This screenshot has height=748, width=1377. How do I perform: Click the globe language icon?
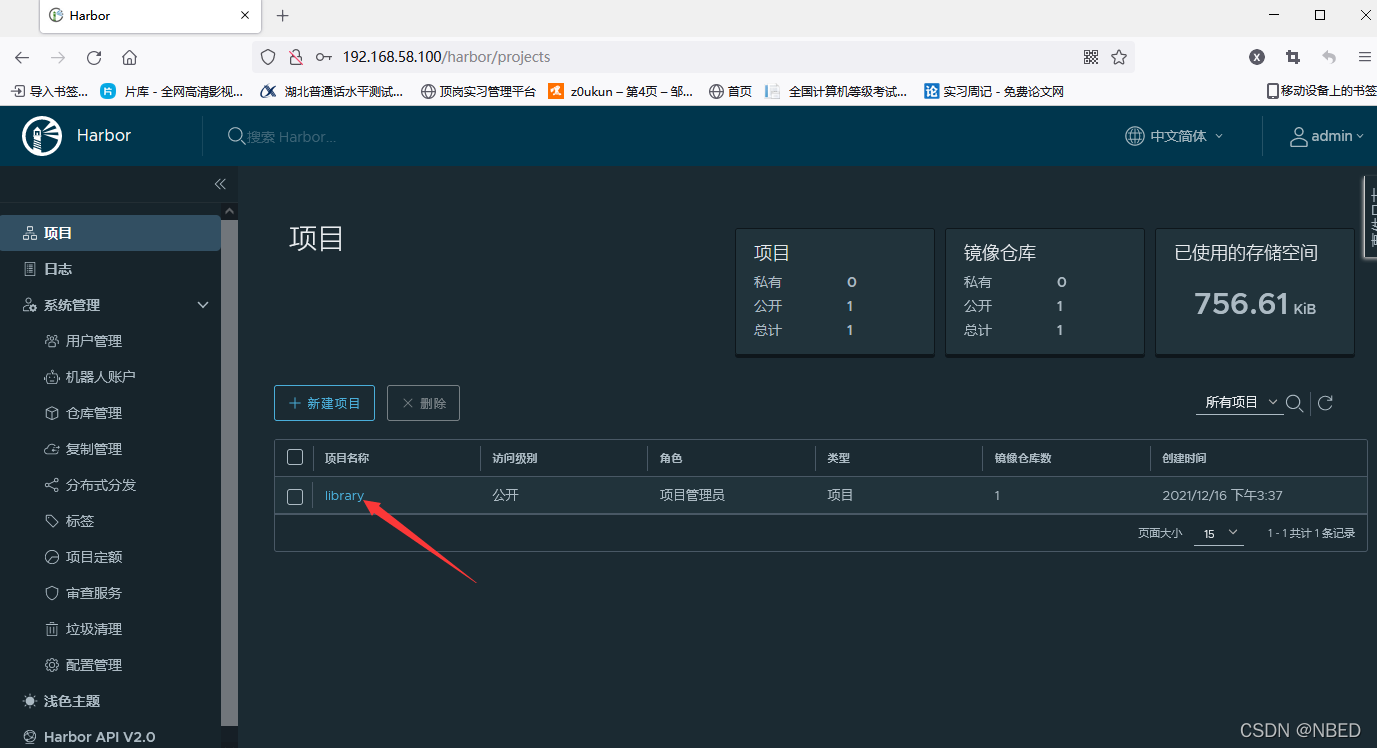pyautogui.click(x=1134, y=136)
